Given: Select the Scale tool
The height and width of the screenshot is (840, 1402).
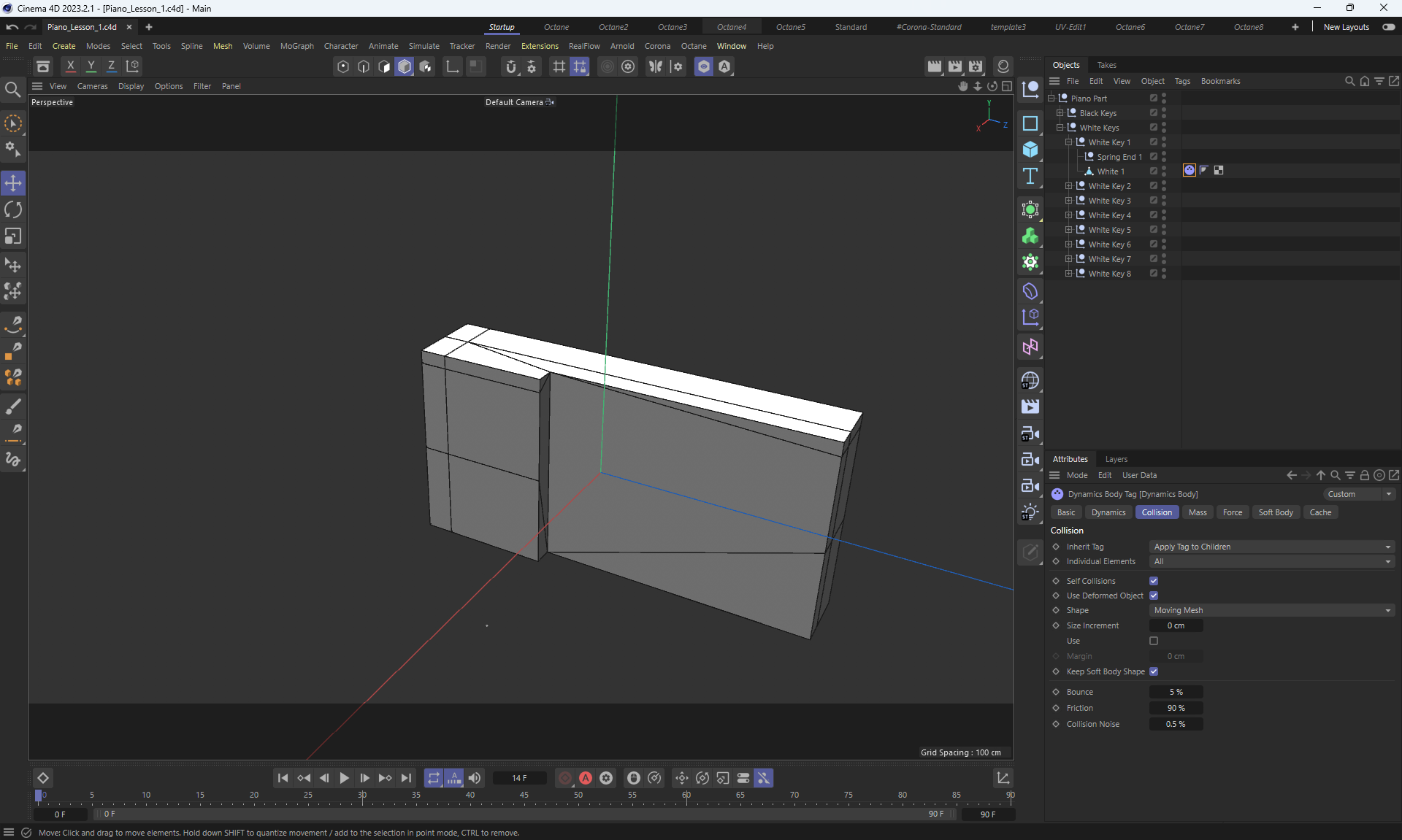Looking at the screenshot, I should pos(13,236).
